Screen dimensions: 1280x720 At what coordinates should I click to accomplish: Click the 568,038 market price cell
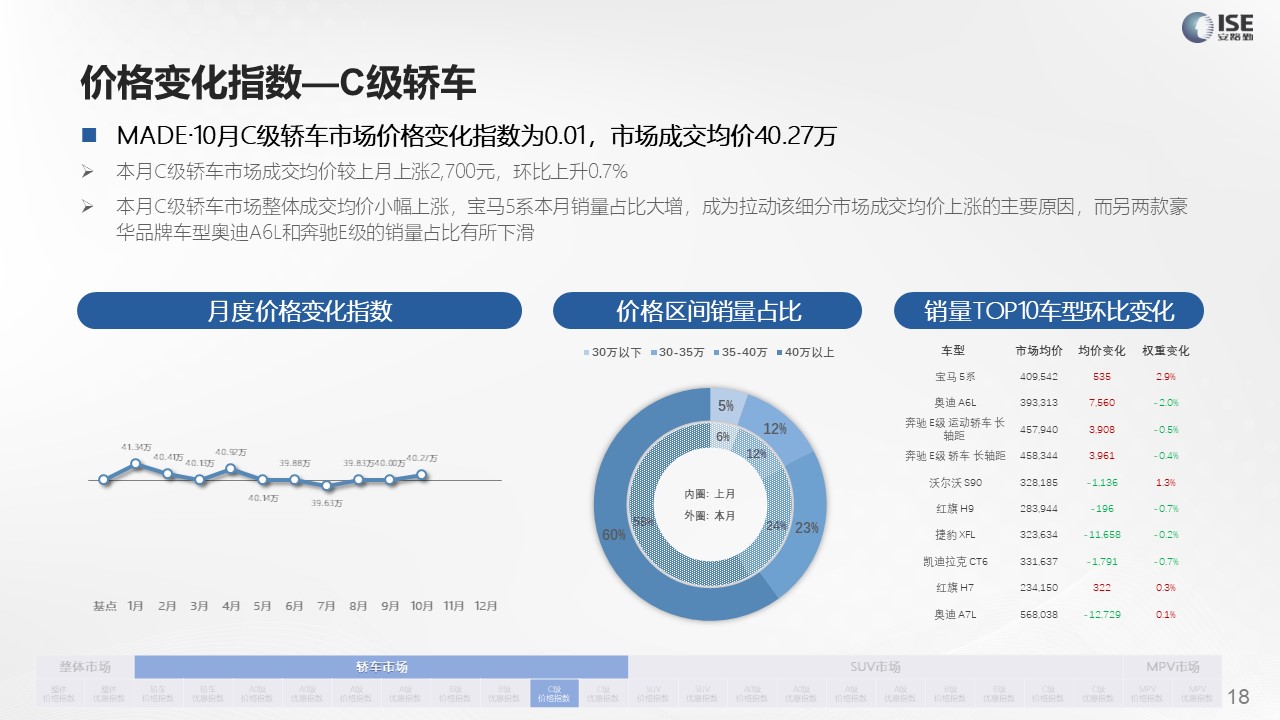(x=1039, y=615)
